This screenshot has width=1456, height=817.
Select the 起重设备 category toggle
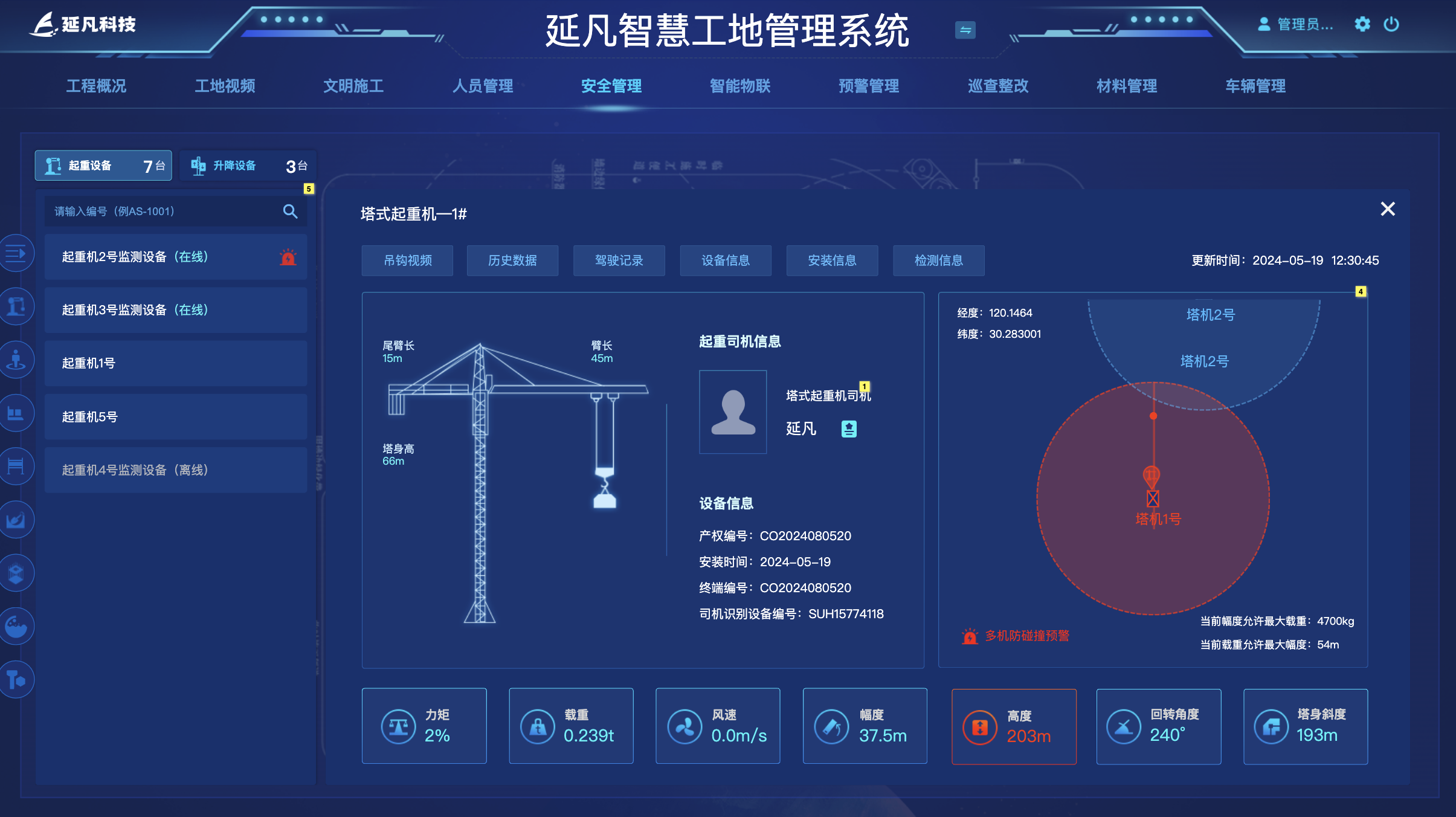click(x=103, y=166)
